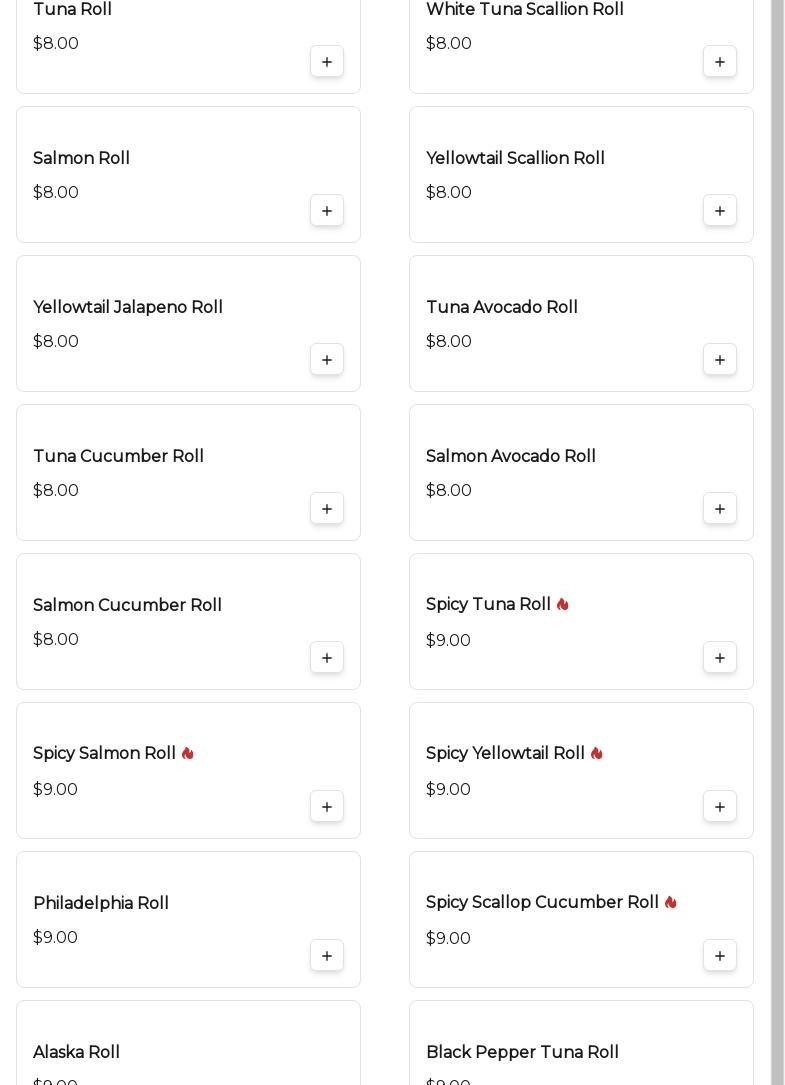The height and width of the screenshot is (1085, 785).
Task: Open Philadelphia Roll item name
Action: (x=101, y=904)
